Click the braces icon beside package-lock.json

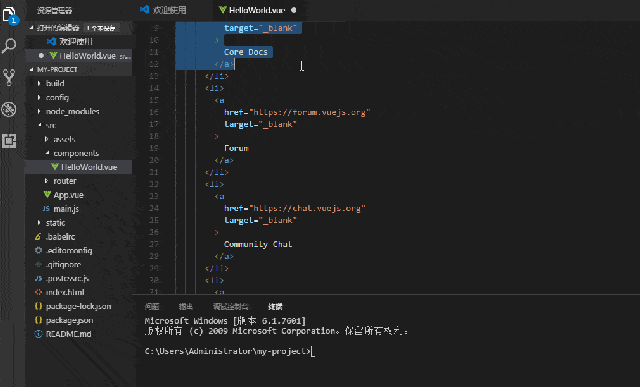[38, 306]
